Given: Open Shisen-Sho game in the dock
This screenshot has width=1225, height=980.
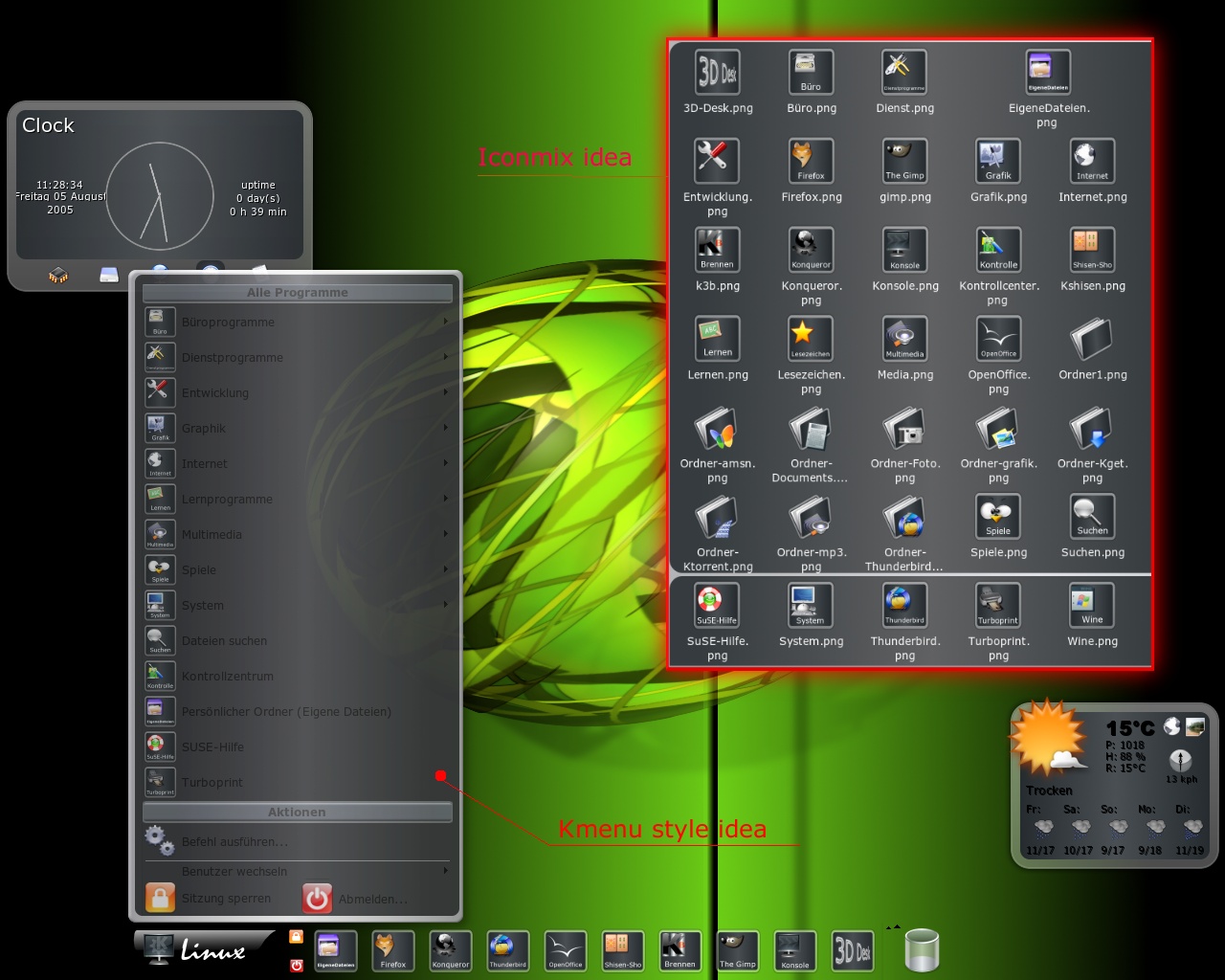Looking at the screenshot, I should [x=623, y=951].
